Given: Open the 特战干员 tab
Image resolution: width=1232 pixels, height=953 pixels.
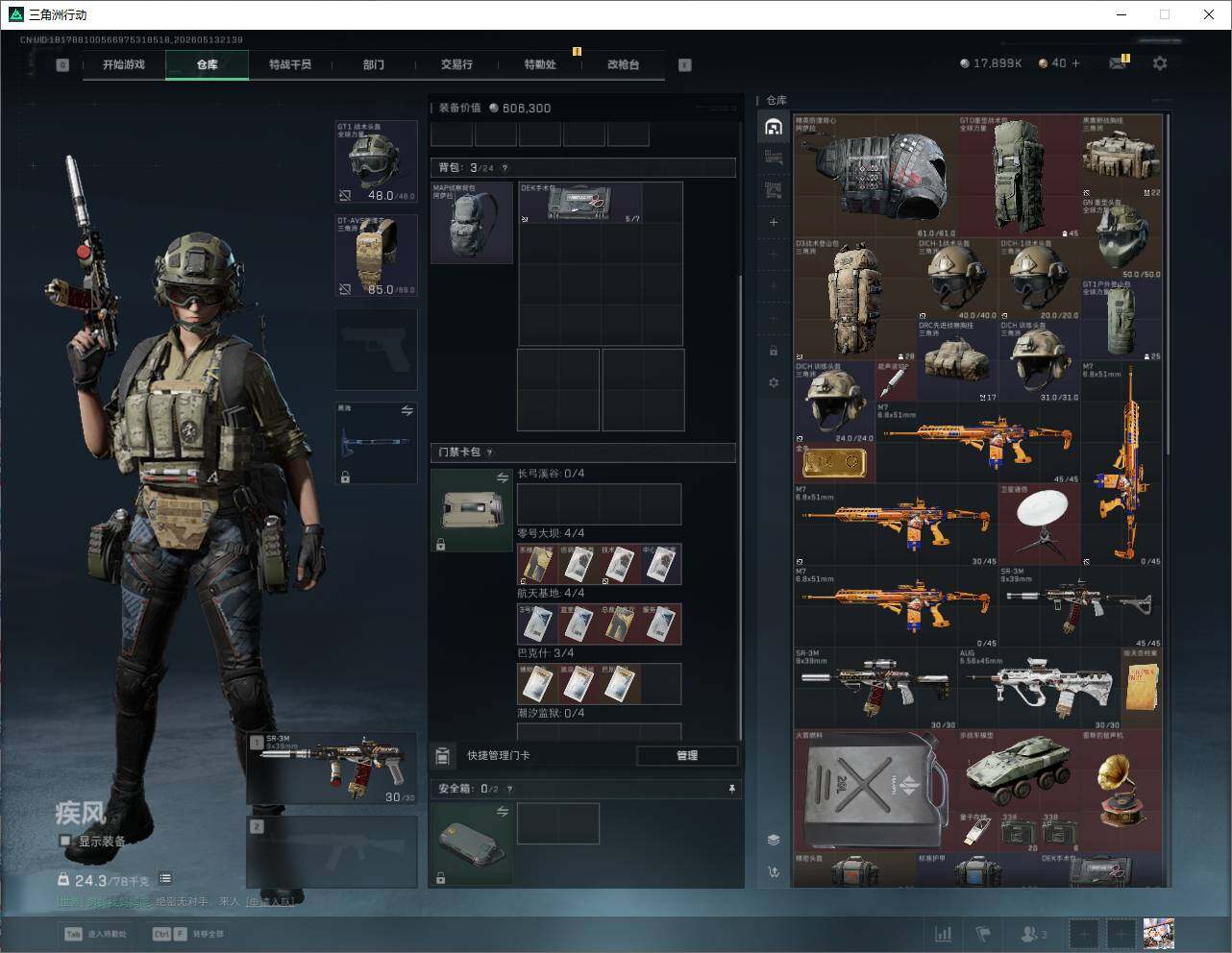Looking at the screenshot, I should (290, 64).
